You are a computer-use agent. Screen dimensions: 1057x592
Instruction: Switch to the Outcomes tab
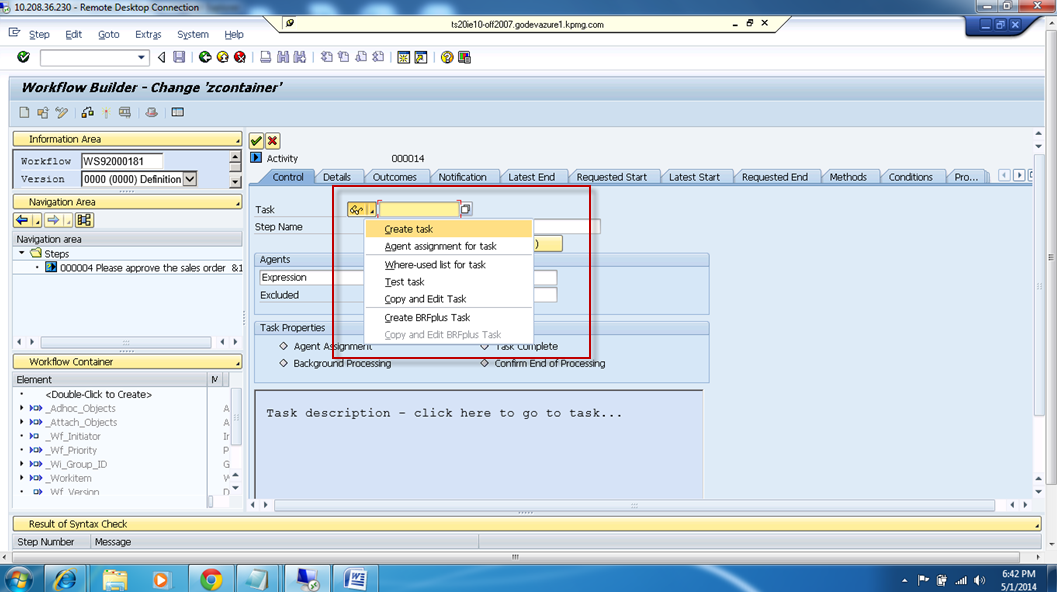pyautogui.click(x=396, y=176)
